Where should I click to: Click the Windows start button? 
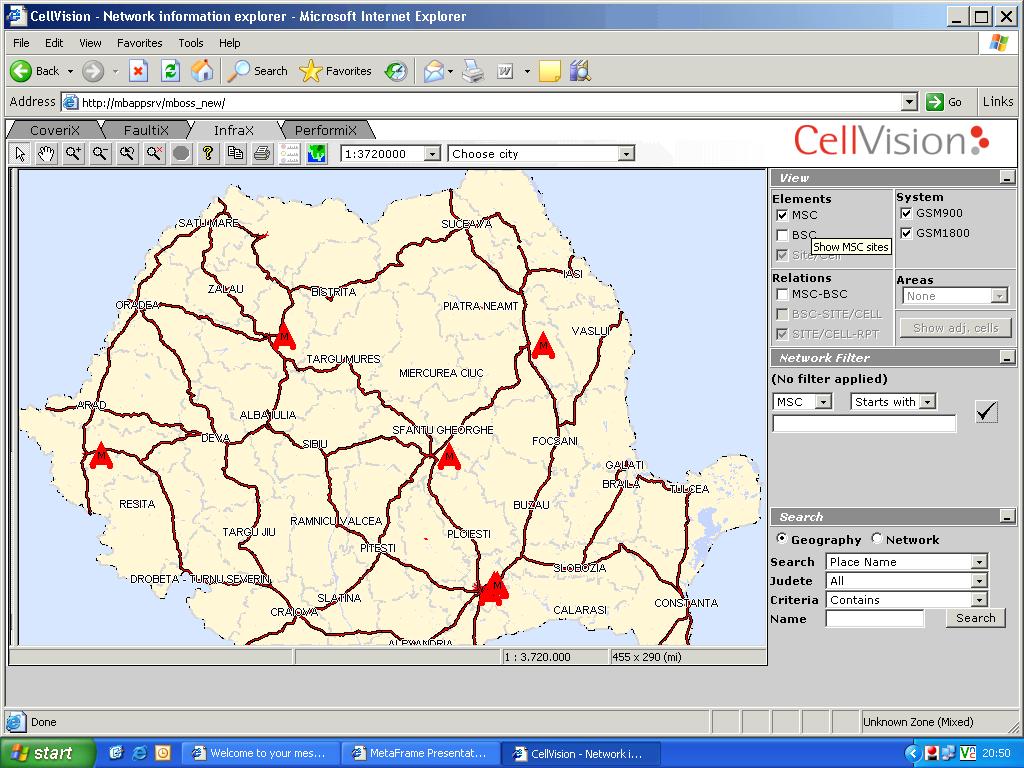(46, 753)
